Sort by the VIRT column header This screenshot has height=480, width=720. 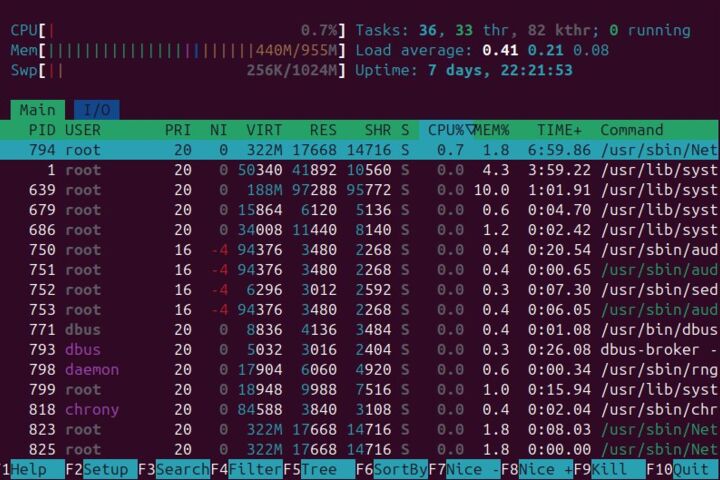tap(264, 130)
